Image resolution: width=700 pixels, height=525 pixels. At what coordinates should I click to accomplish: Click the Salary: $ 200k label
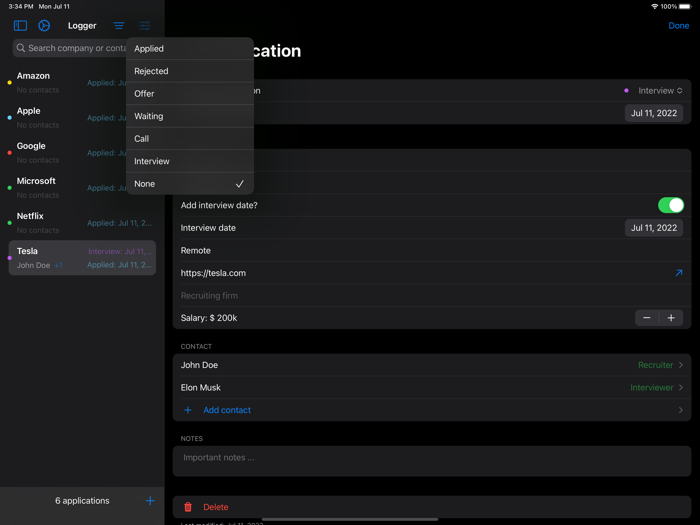208,318
